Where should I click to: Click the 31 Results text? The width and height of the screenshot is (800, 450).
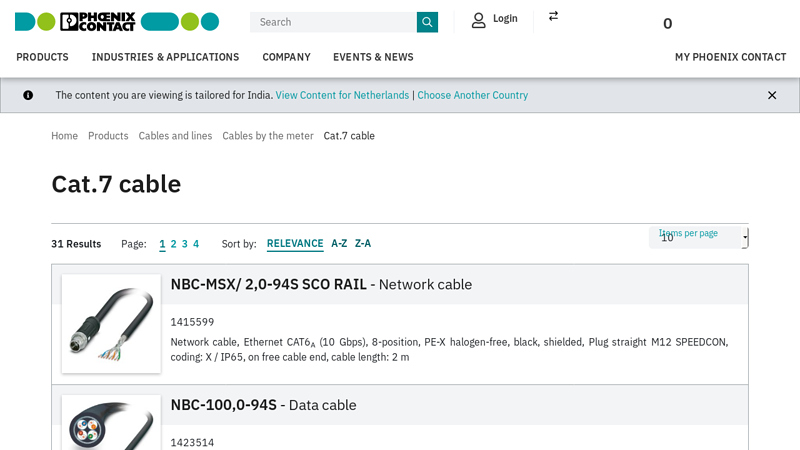(x=76, y=244)
